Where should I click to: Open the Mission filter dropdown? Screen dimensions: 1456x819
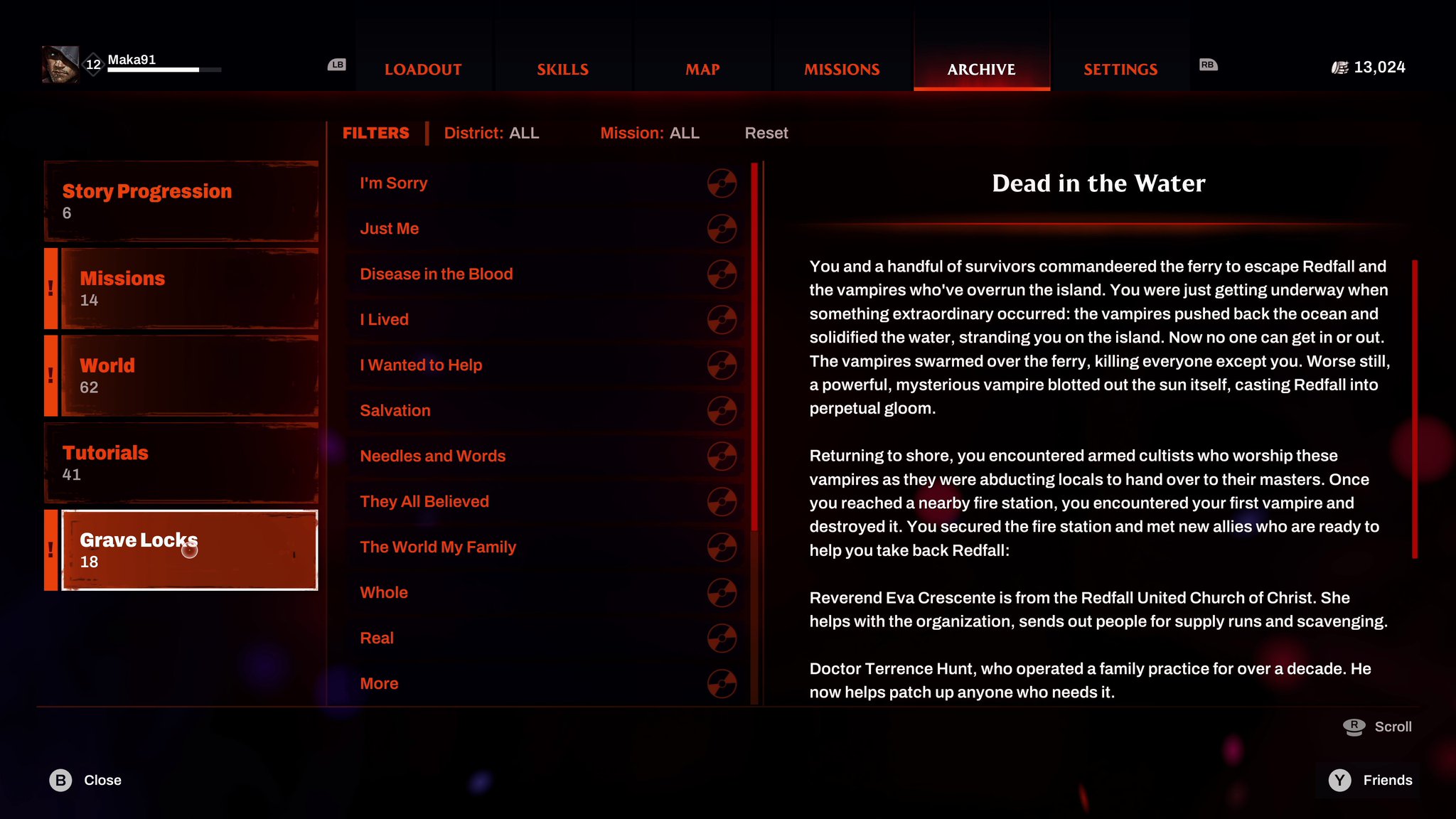coord(649,133)
